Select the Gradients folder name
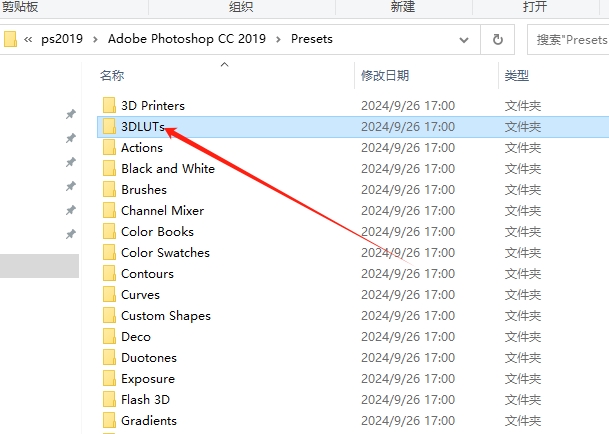 click(149, 420)
